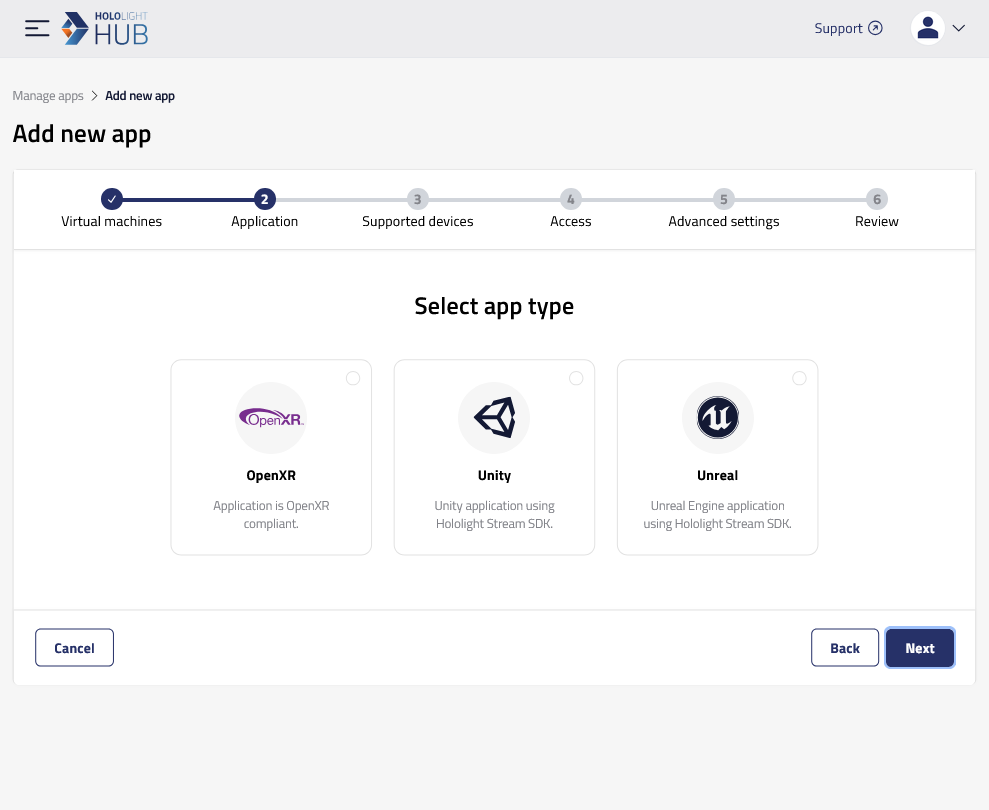The height and width of the screenshot is (810, 989).
Task: Click the Next button
Action: click(920, 648)
